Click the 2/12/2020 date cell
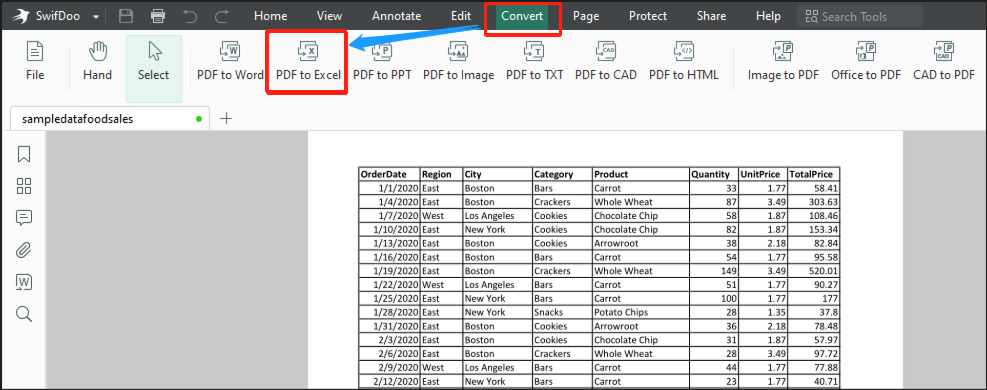This screenshot has height=390, width=987. coord(389,381)
